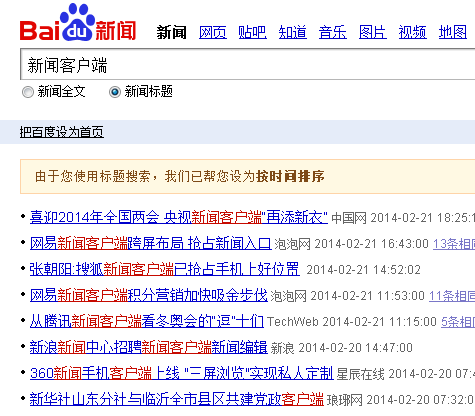
Task: Click the 按时间排序 notice text
Action: 290,176
